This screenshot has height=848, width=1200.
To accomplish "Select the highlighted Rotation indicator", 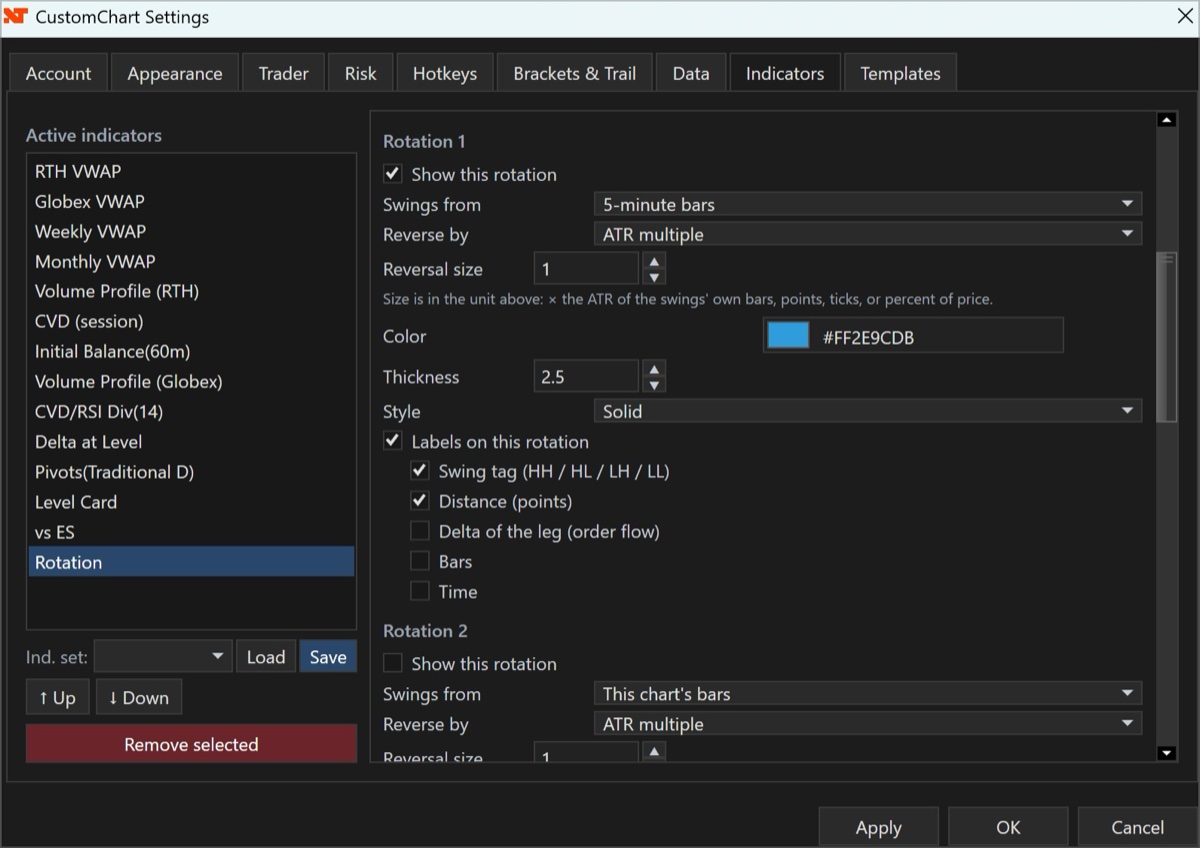I will tap(191, 561).
